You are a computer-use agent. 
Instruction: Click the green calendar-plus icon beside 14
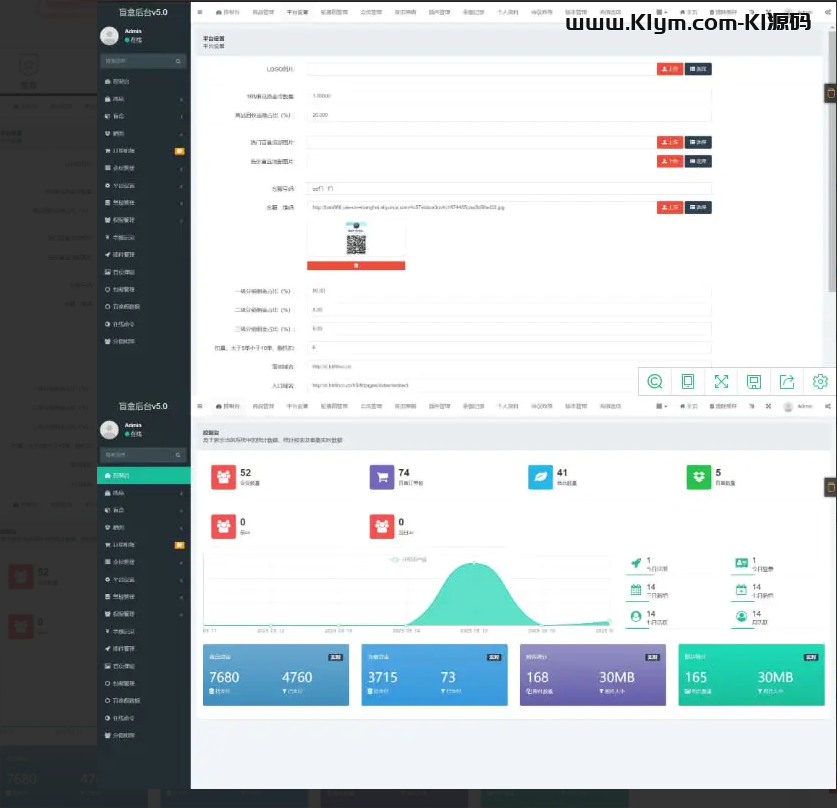(x=741, y=590)
